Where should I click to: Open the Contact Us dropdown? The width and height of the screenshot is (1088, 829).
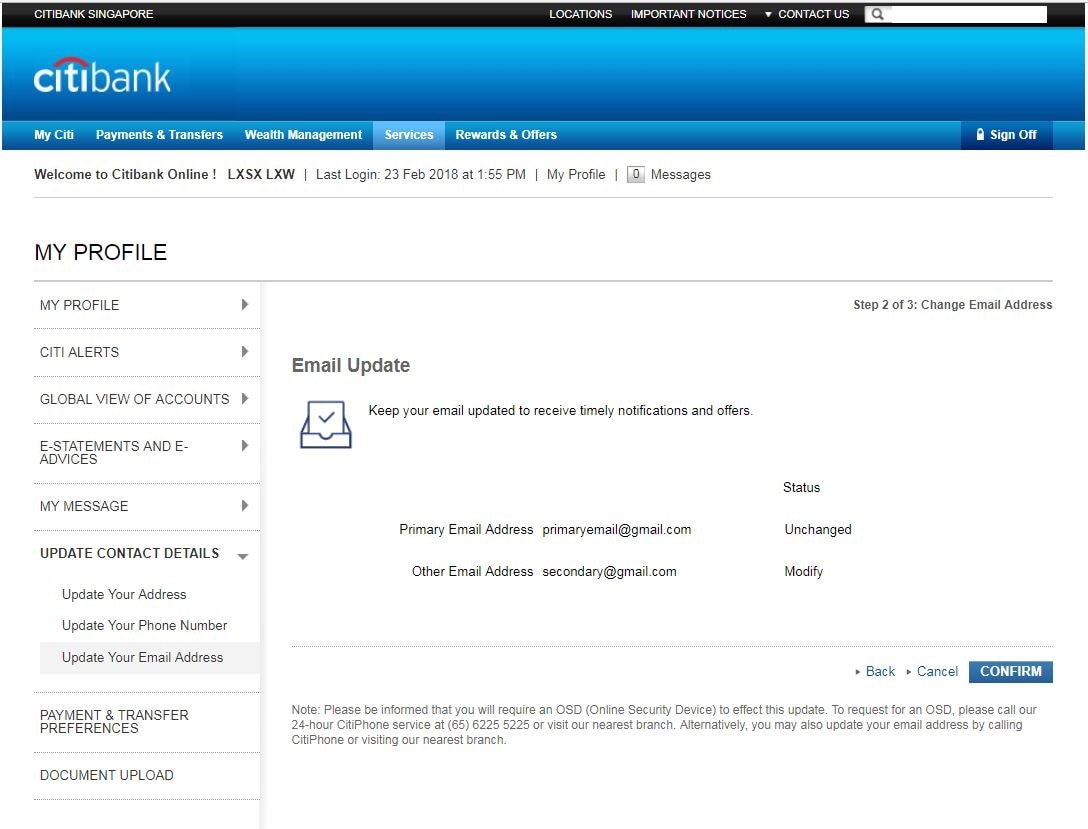tap(806, 14)
